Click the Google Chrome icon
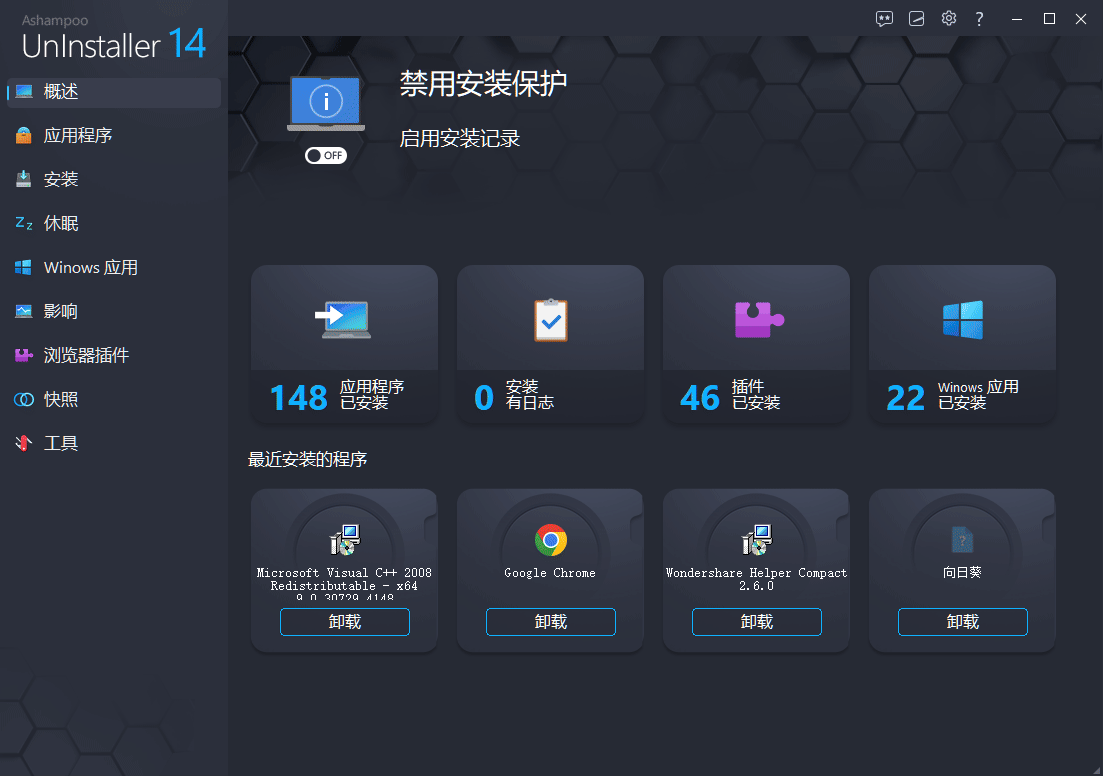1103x776 pixels. coord(551,540)
